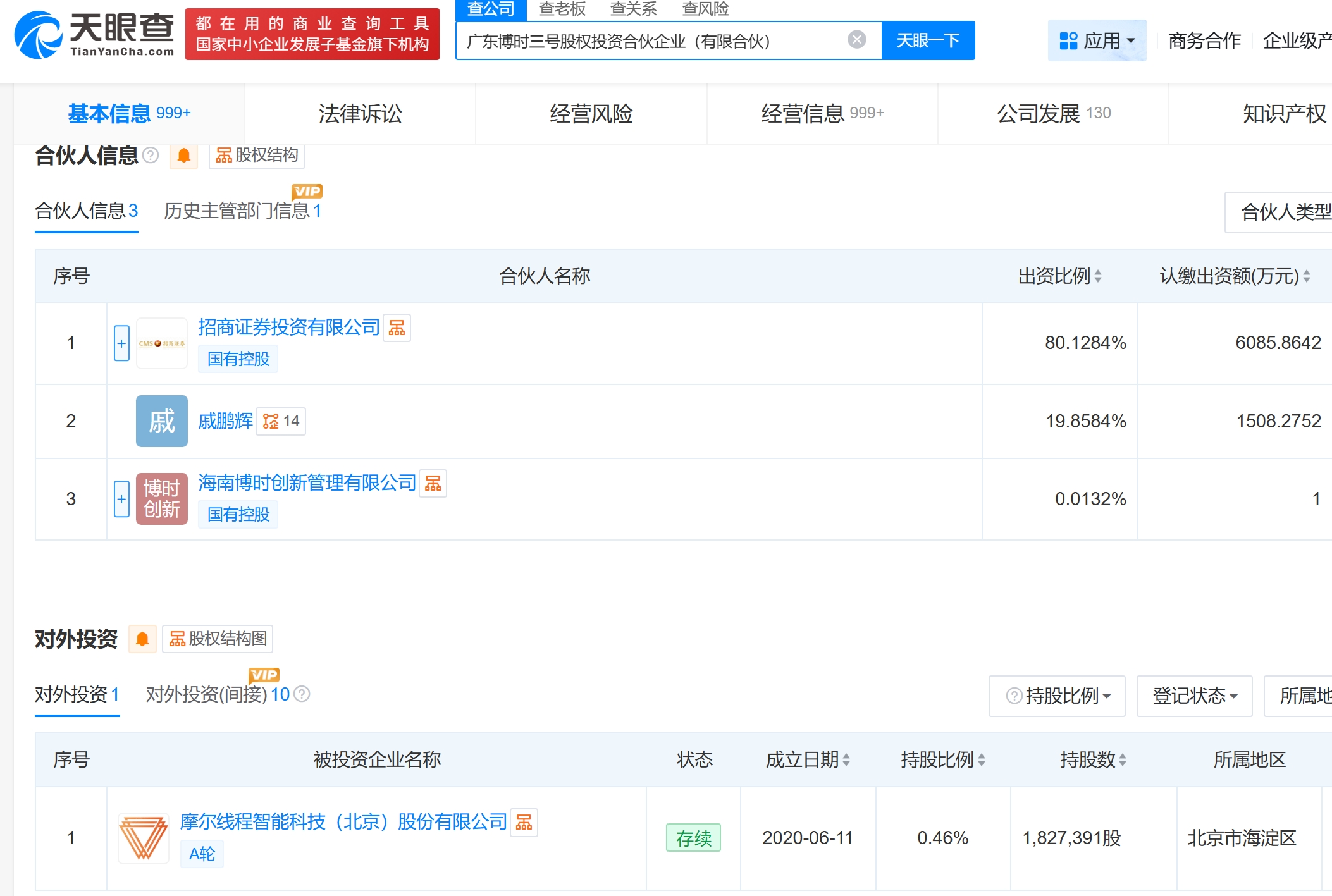Open equity icon beside 摩尔线程智能科技
The width and height of the screenshot is (1332, 896).
click(x=524, y=822)
